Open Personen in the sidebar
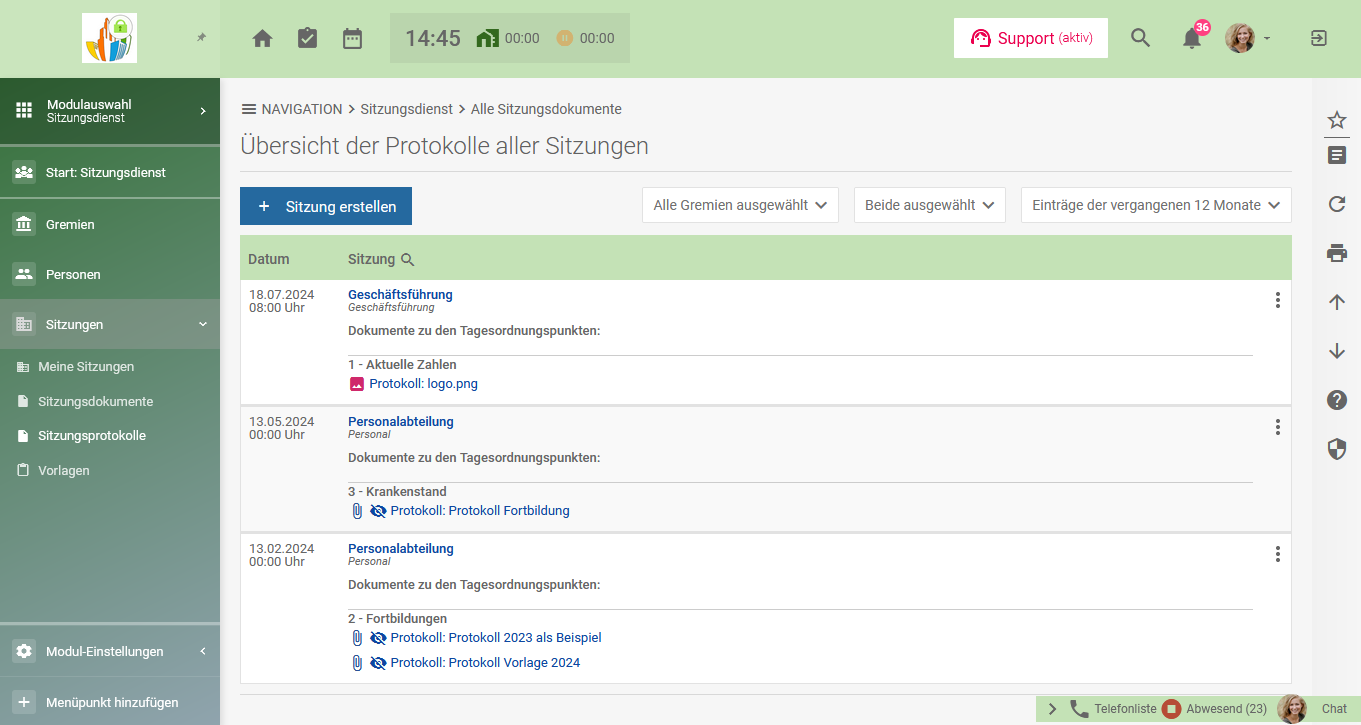 110,274
